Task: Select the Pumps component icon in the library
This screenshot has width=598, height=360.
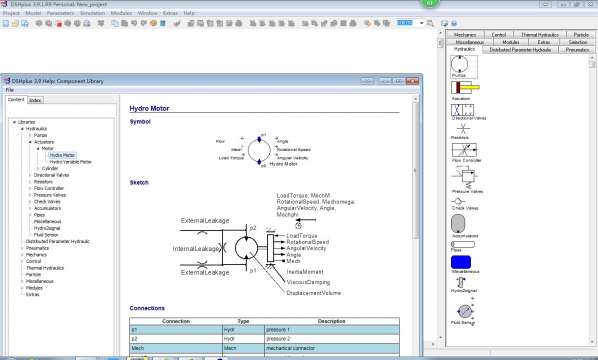Action: coord(463,65)
